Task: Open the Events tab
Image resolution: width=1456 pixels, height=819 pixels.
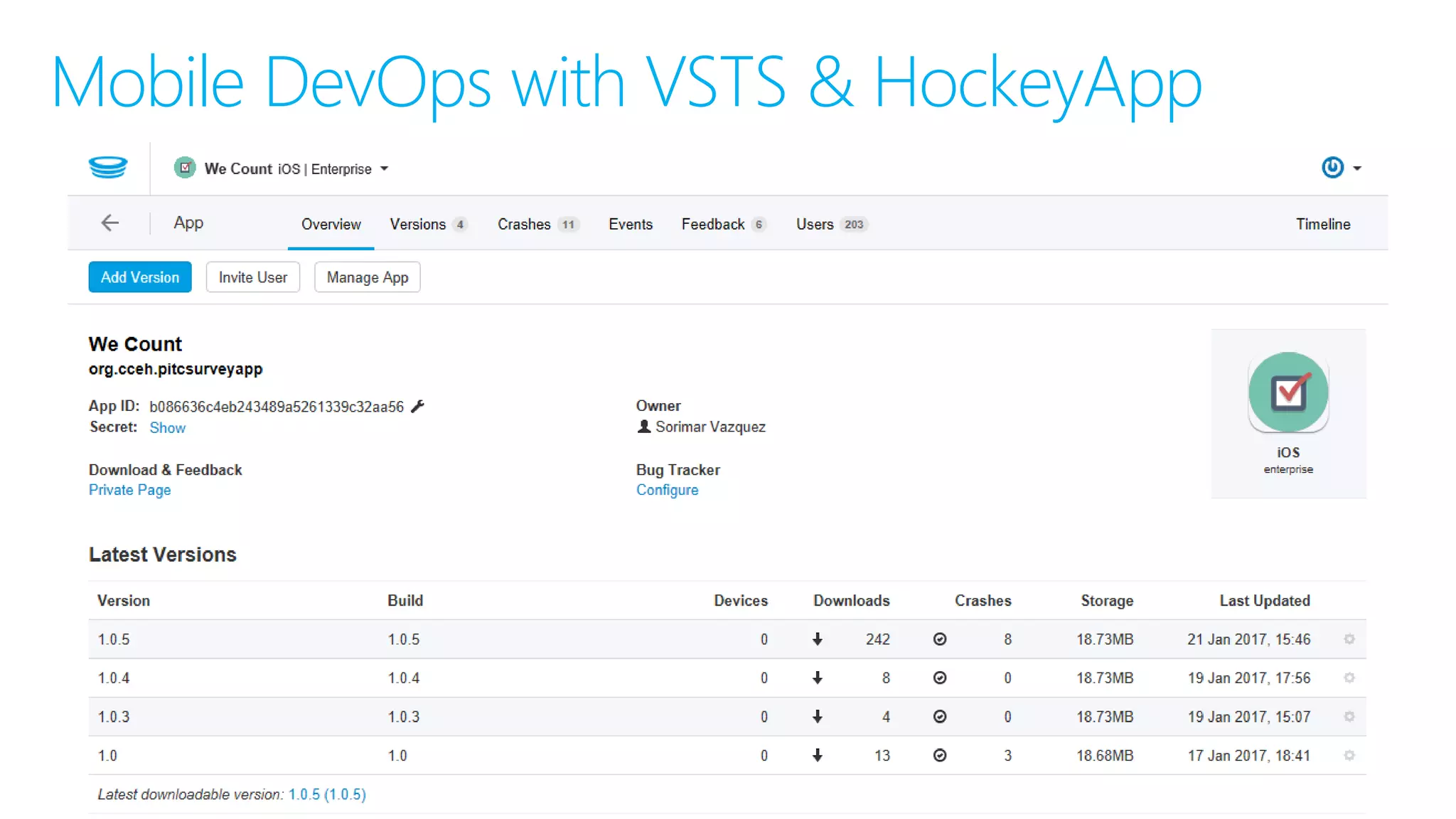Action: [631, 224]
